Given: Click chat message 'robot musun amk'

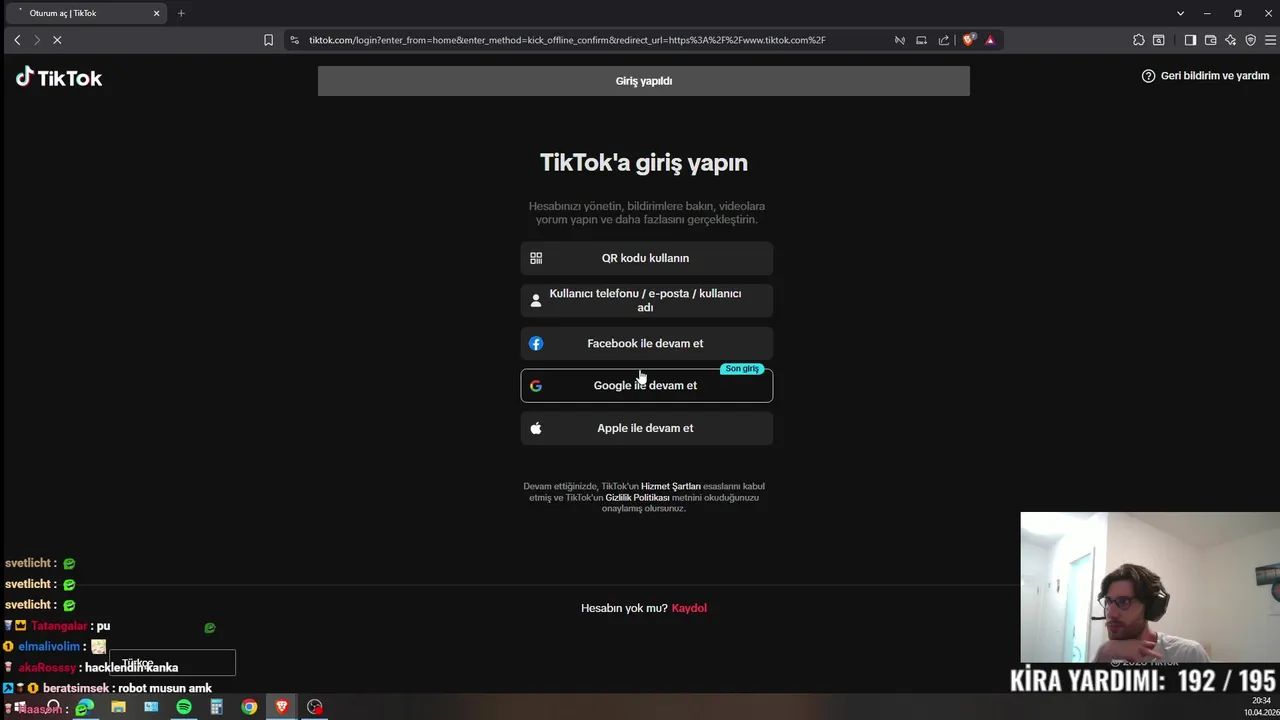Looking at the screenshot, I should click(x=165, y=688).
